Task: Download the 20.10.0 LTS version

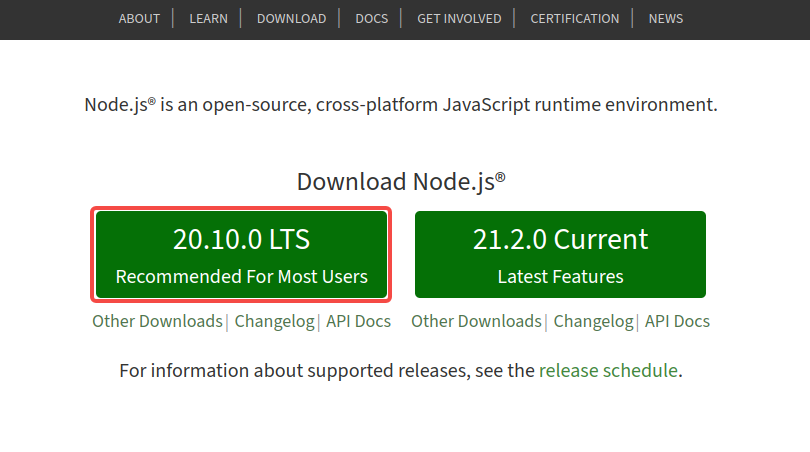Action: point(241,254)
